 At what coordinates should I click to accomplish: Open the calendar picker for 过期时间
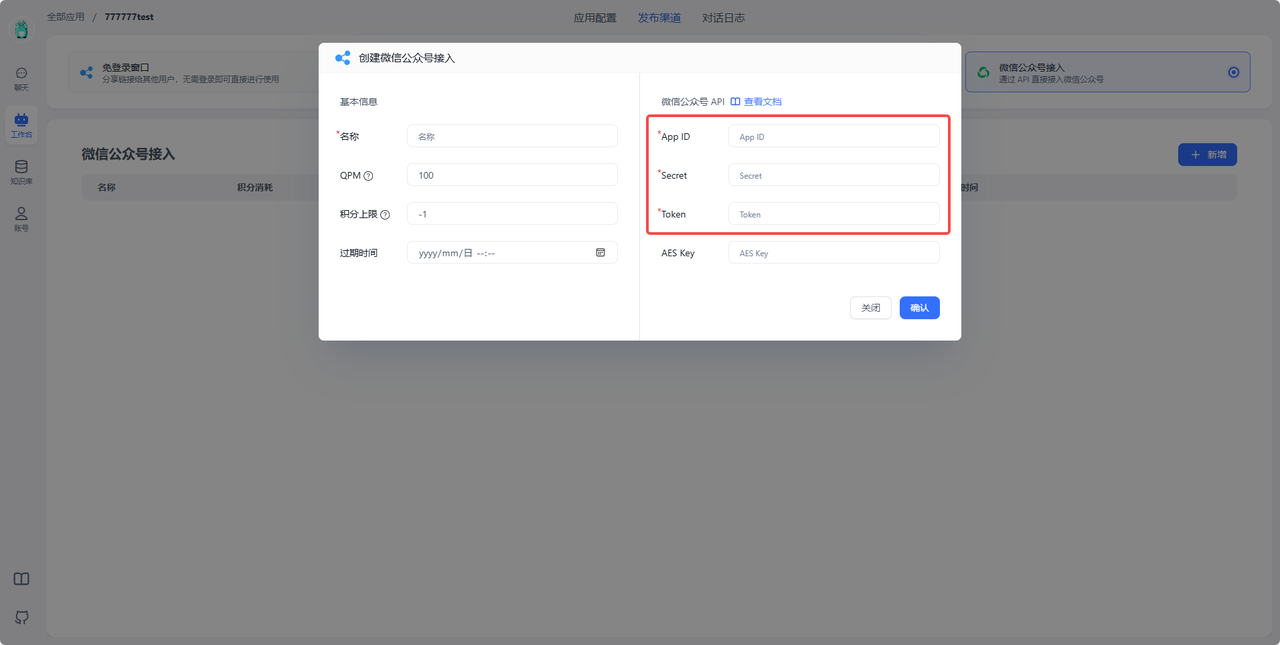(x=600, y=252)
